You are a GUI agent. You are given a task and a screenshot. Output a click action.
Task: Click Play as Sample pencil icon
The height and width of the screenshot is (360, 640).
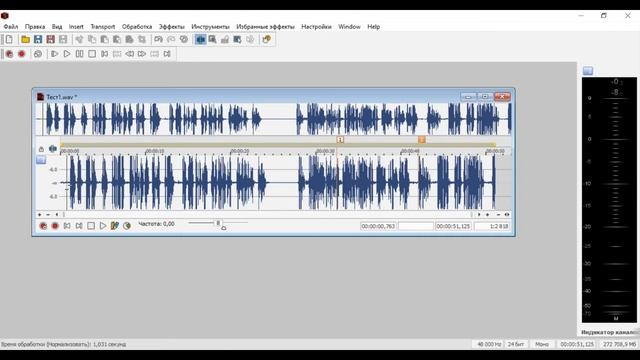pos(115,226)
